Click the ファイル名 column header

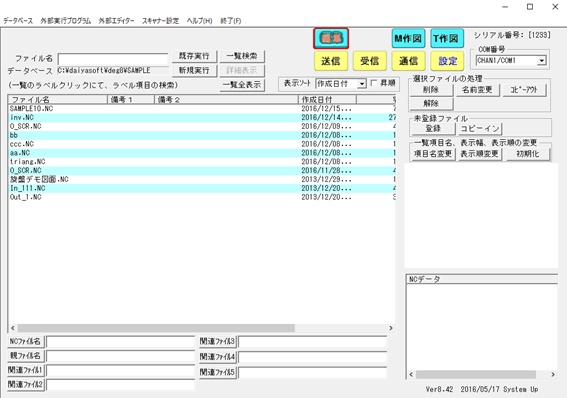[x=58, y=99]
